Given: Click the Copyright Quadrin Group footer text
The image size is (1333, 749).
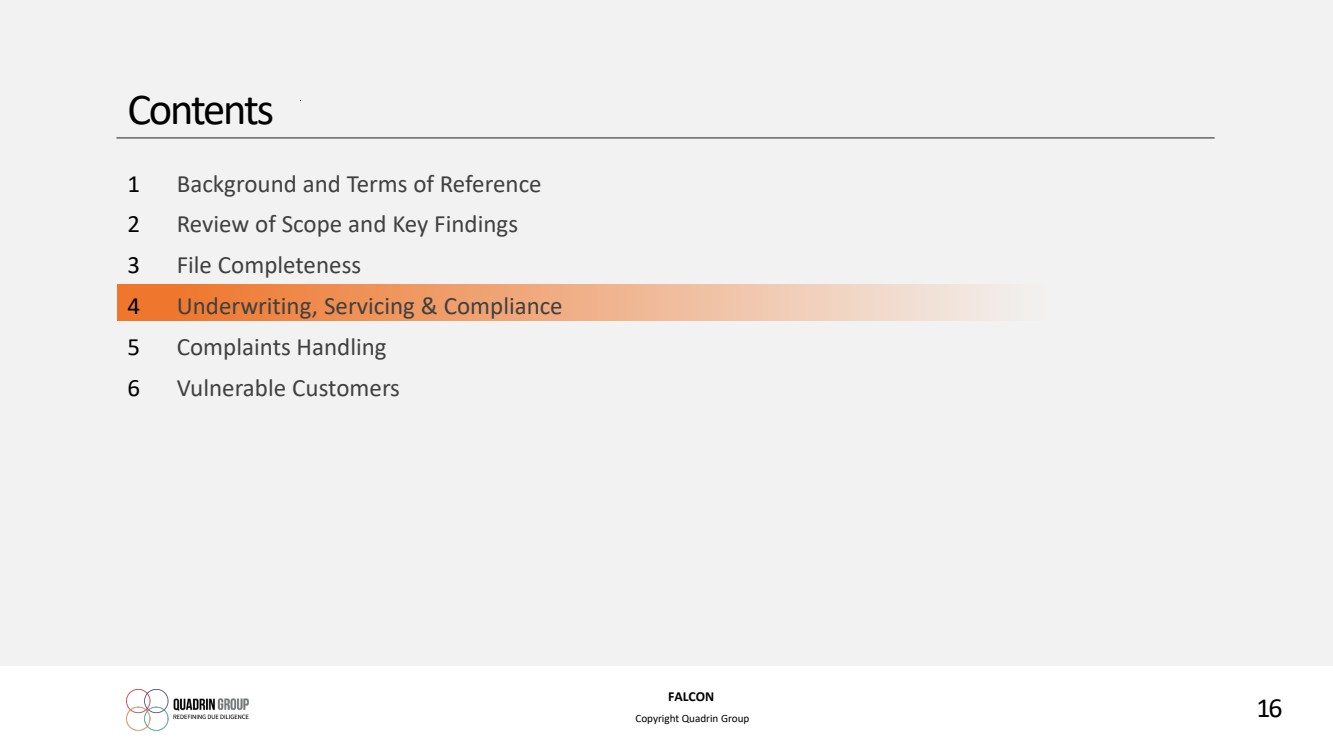Looking at the screenshot, I should click(x=692, y=719).
